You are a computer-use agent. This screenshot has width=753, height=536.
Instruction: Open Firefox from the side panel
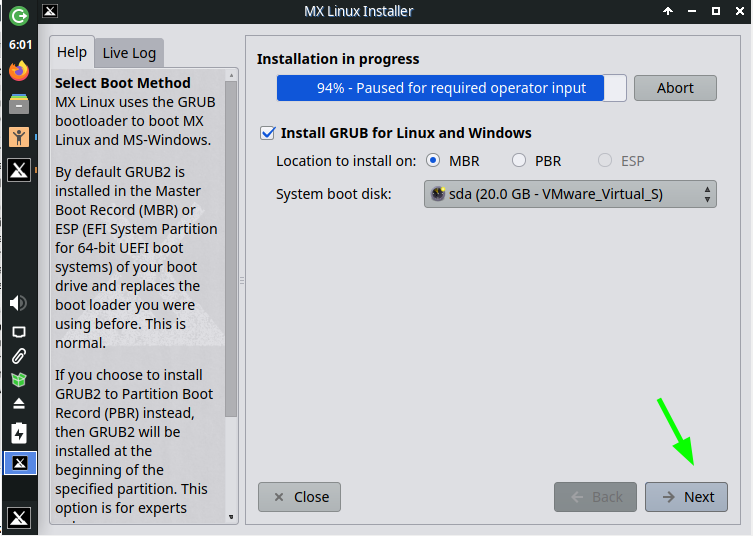[x=19, y=71]
